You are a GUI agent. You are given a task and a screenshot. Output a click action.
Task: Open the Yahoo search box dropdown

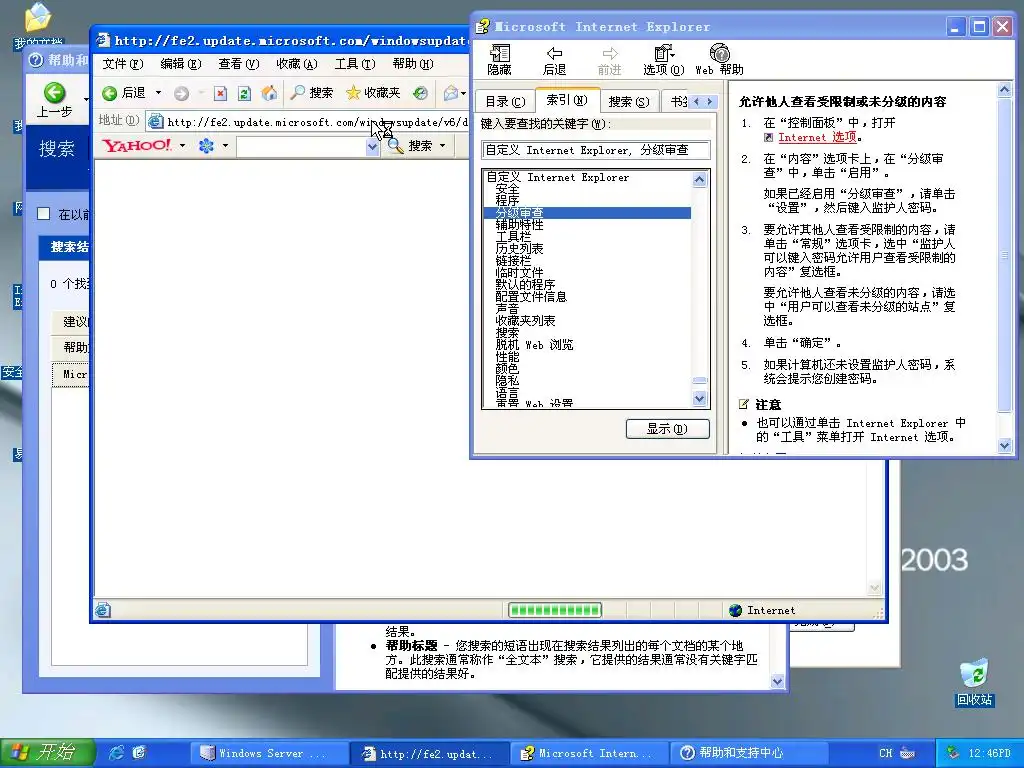tap(372, 147)
